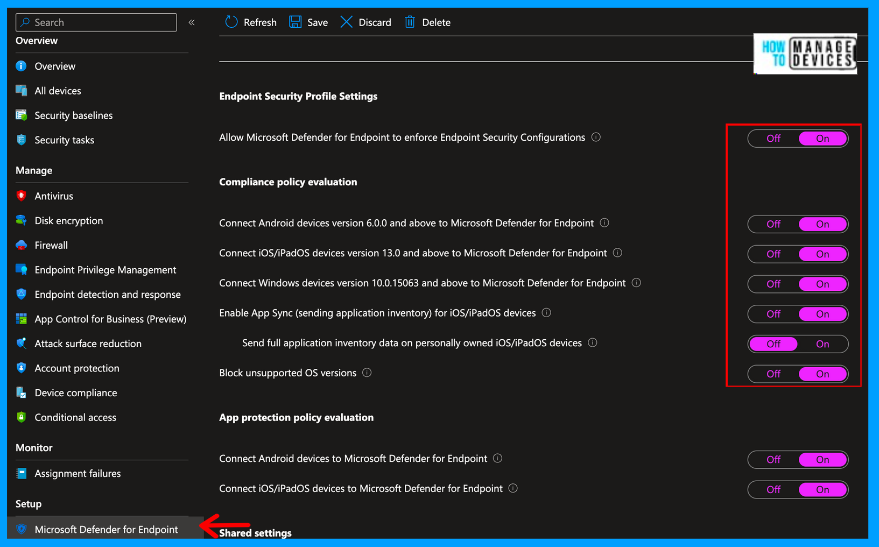This screenshot has height=547, width=879.
Task: Click info icon beside iOS/iPadOS 13.0 setting
Action: coord(617,253)
